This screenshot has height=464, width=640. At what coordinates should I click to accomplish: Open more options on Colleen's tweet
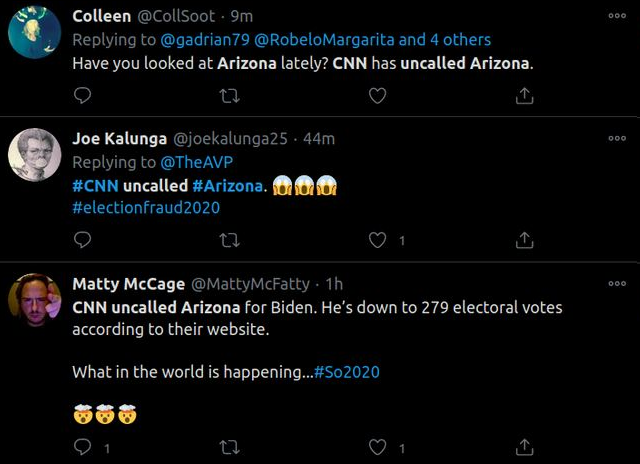(616, 16)
